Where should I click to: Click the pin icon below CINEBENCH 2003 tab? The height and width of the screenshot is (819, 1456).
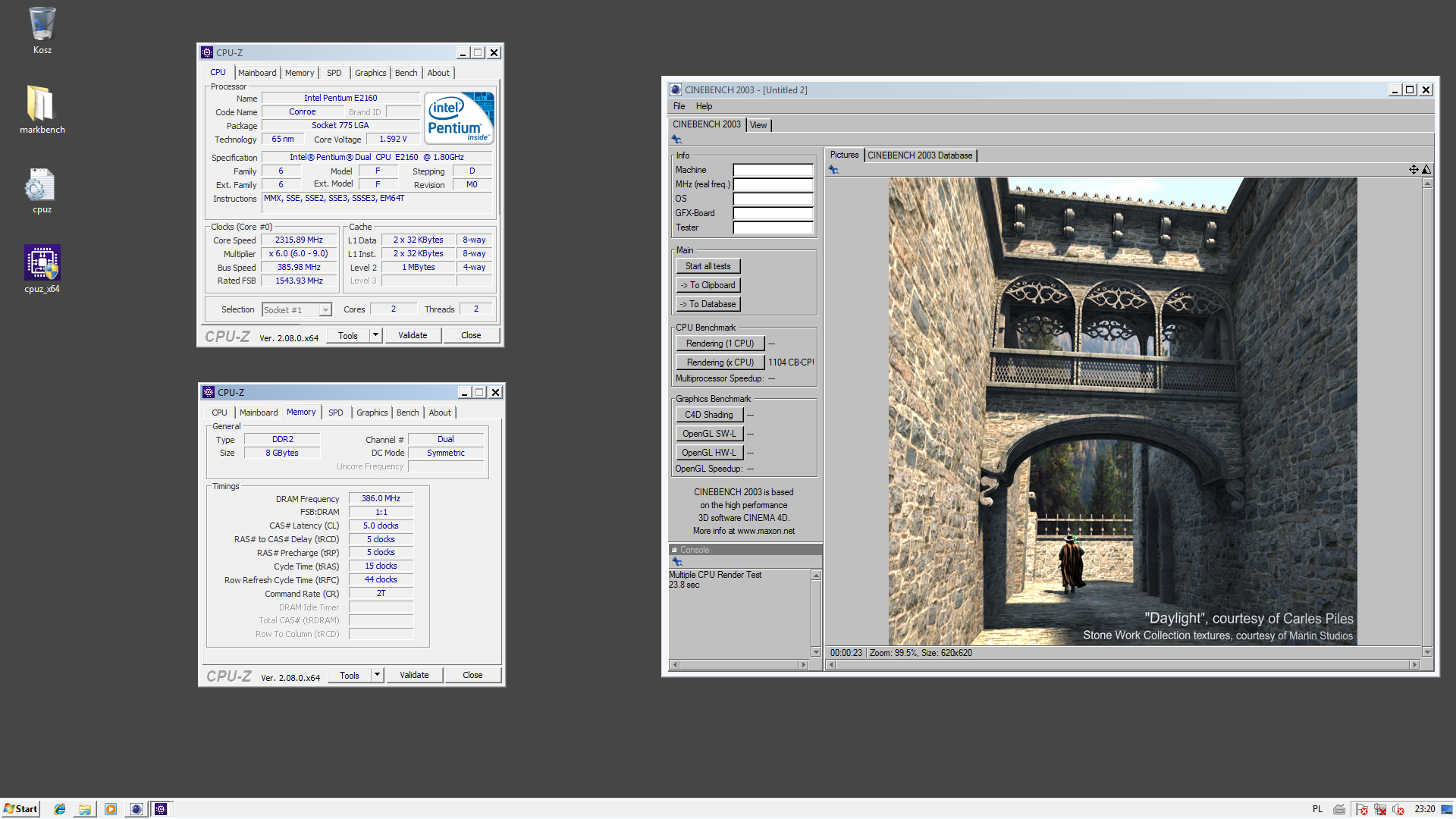[676, 140]
